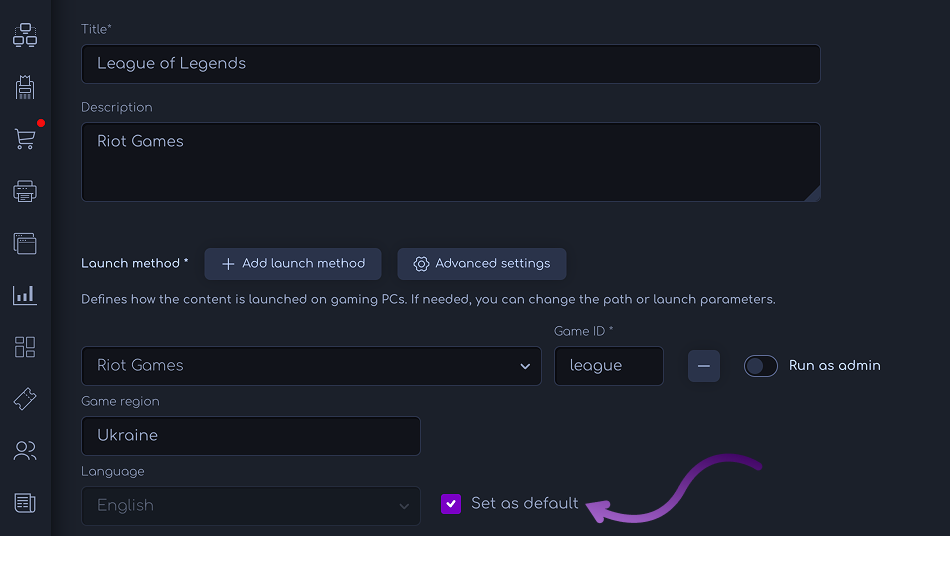Click the Ukraine game region field

[251, 436]
